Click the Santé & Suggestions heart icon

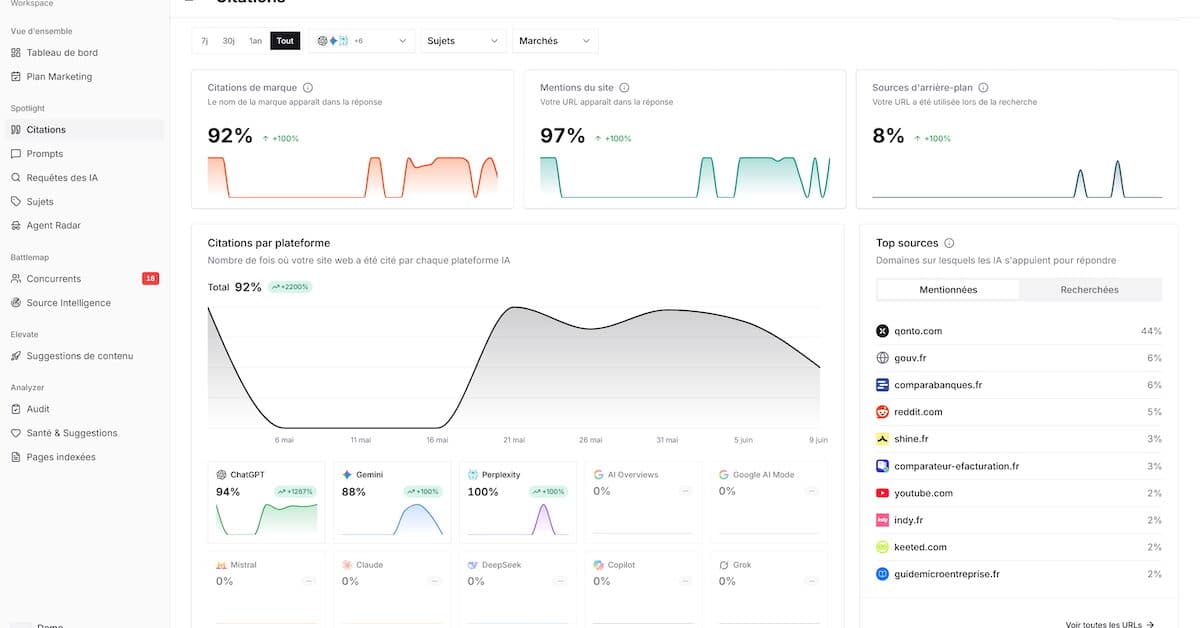pos(16,433)
